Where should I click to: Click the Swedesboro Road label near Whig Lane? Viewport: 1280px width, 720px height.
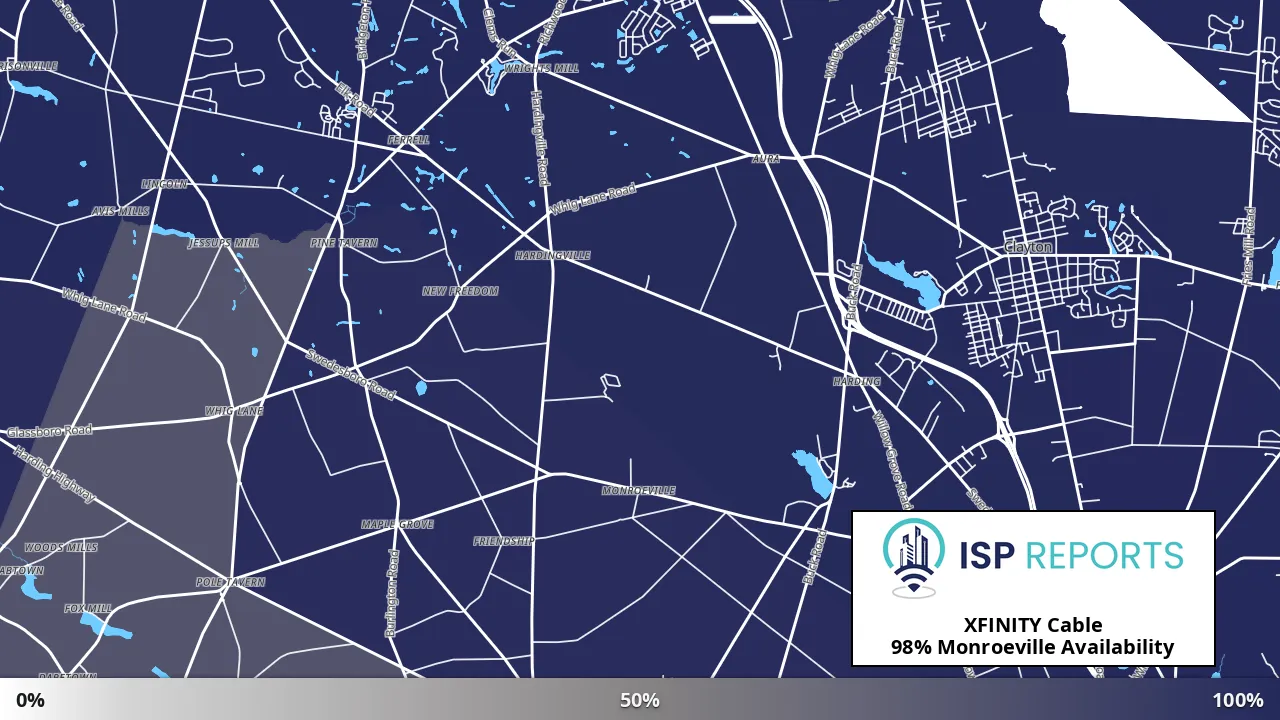pyautogui.click(x=350, y=376)
